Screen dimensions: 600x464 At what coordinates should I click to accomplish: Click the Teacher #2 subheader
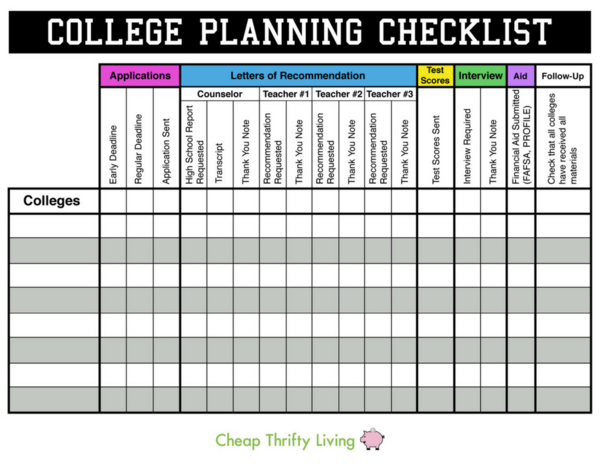pos(338,94)
